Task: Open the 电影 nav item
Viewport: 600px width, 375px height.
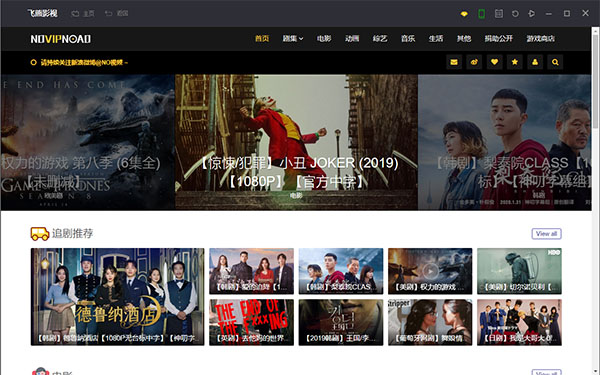Action: [x=324, y=39]
